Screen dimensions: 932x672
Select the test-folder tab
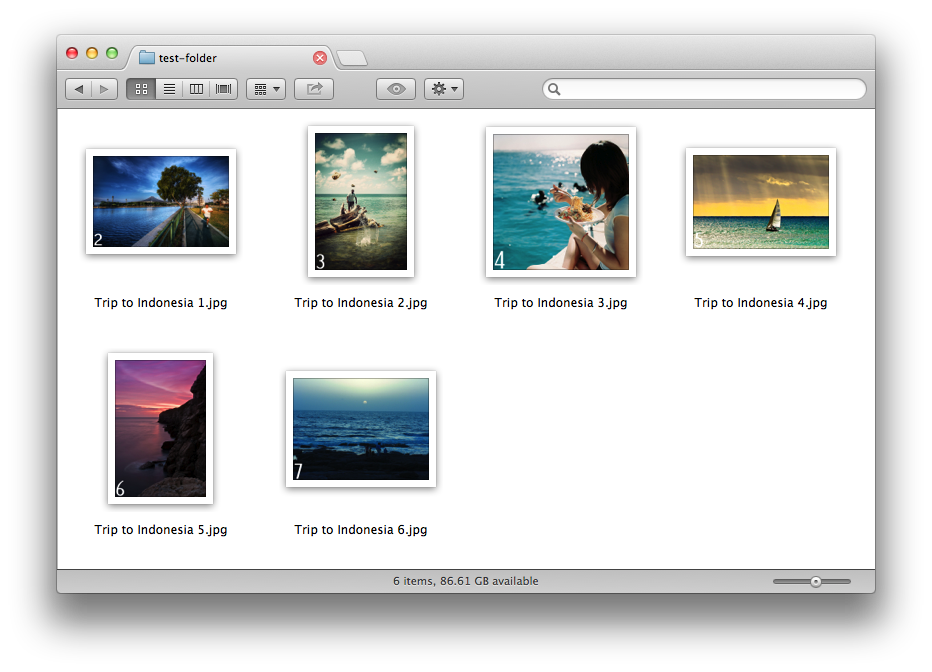tap(232, 58)
